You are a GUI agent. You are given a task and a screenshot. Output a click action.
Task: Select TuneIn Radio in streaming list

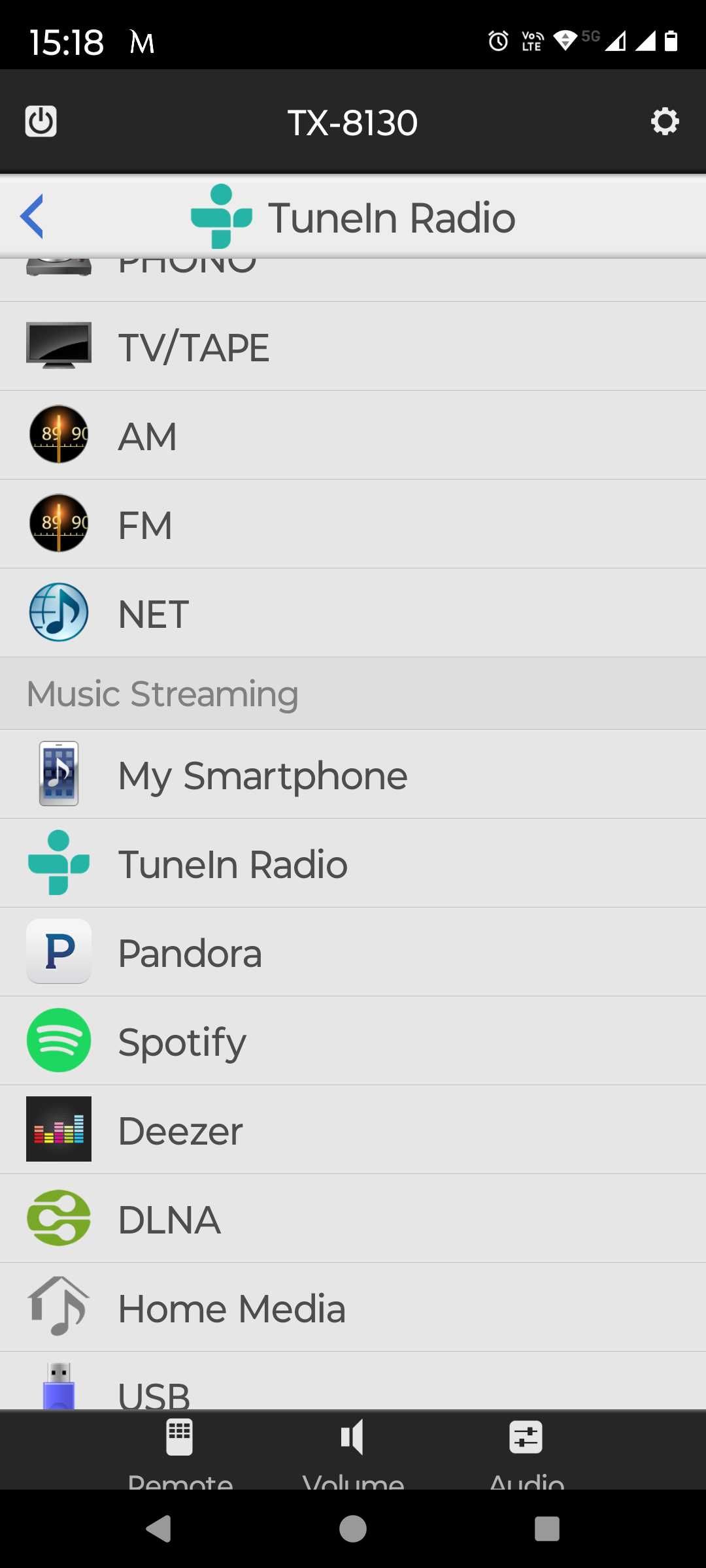[x=353, y=863]
